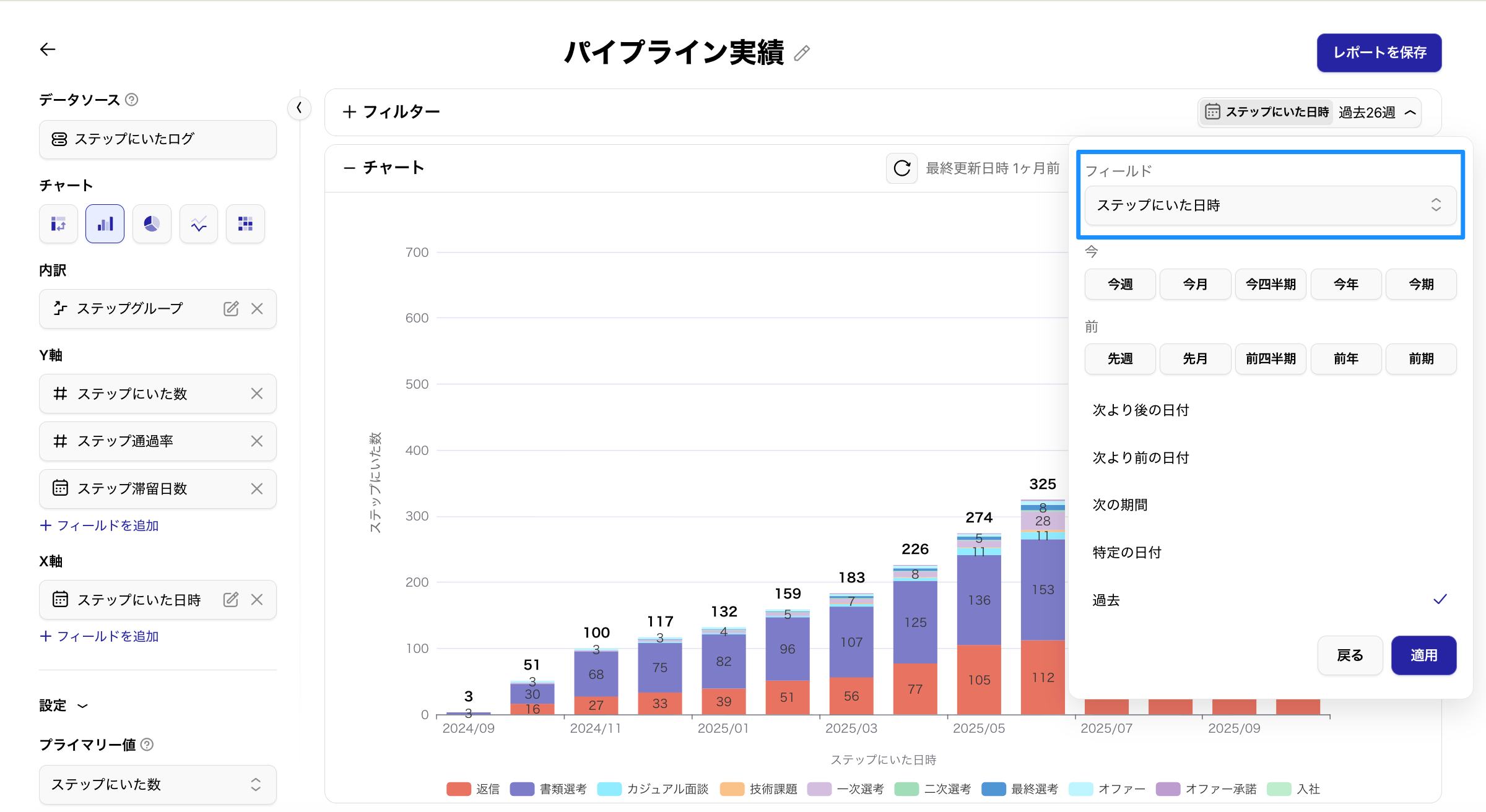The height and width of the screenshot is (812, 1486).
Task: Remove ステップ通過率 from Y axis
Action: 257,441
